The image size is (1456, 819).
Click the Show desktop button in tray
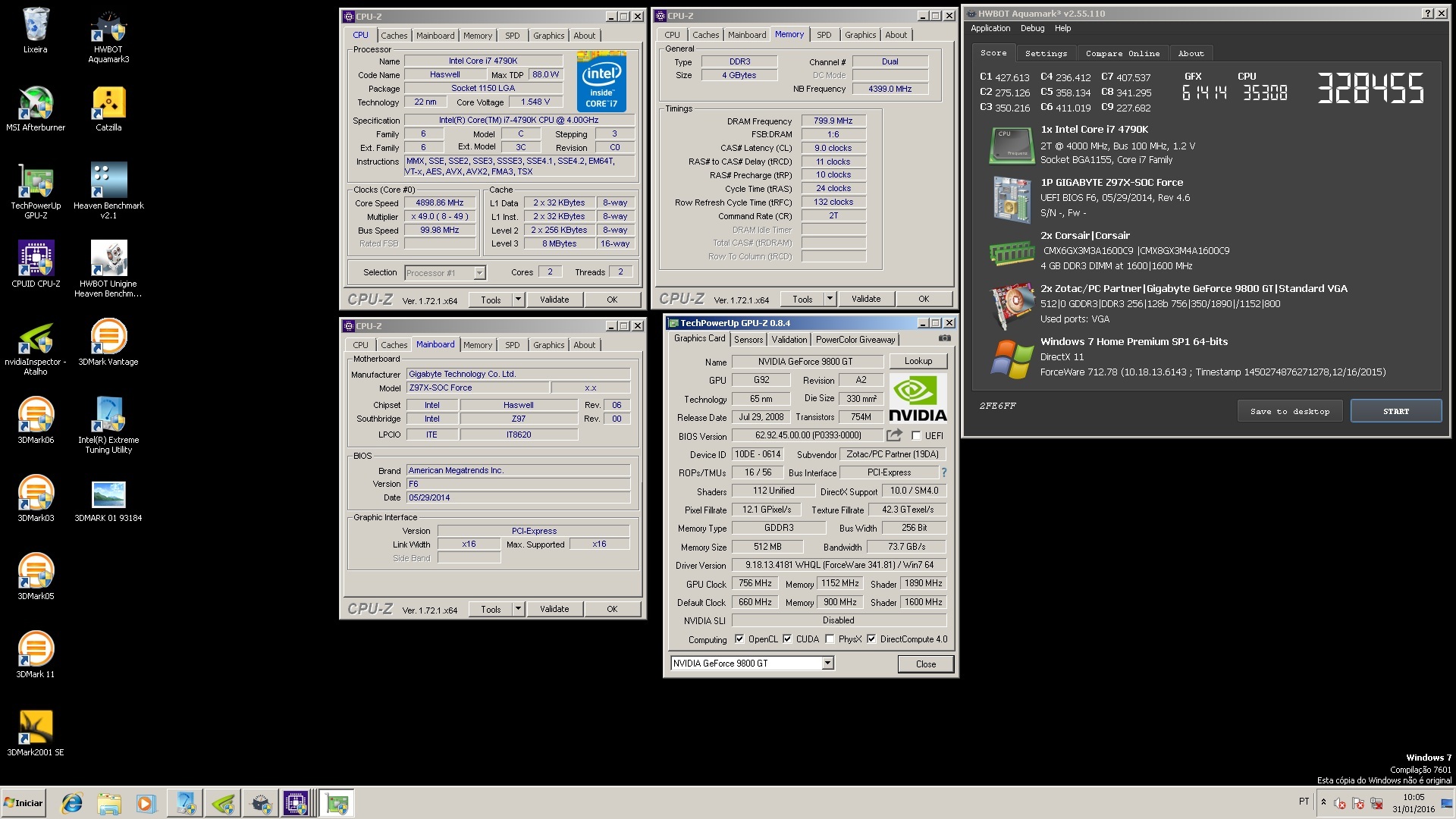pyautogui.click(x=1447, y=803)
